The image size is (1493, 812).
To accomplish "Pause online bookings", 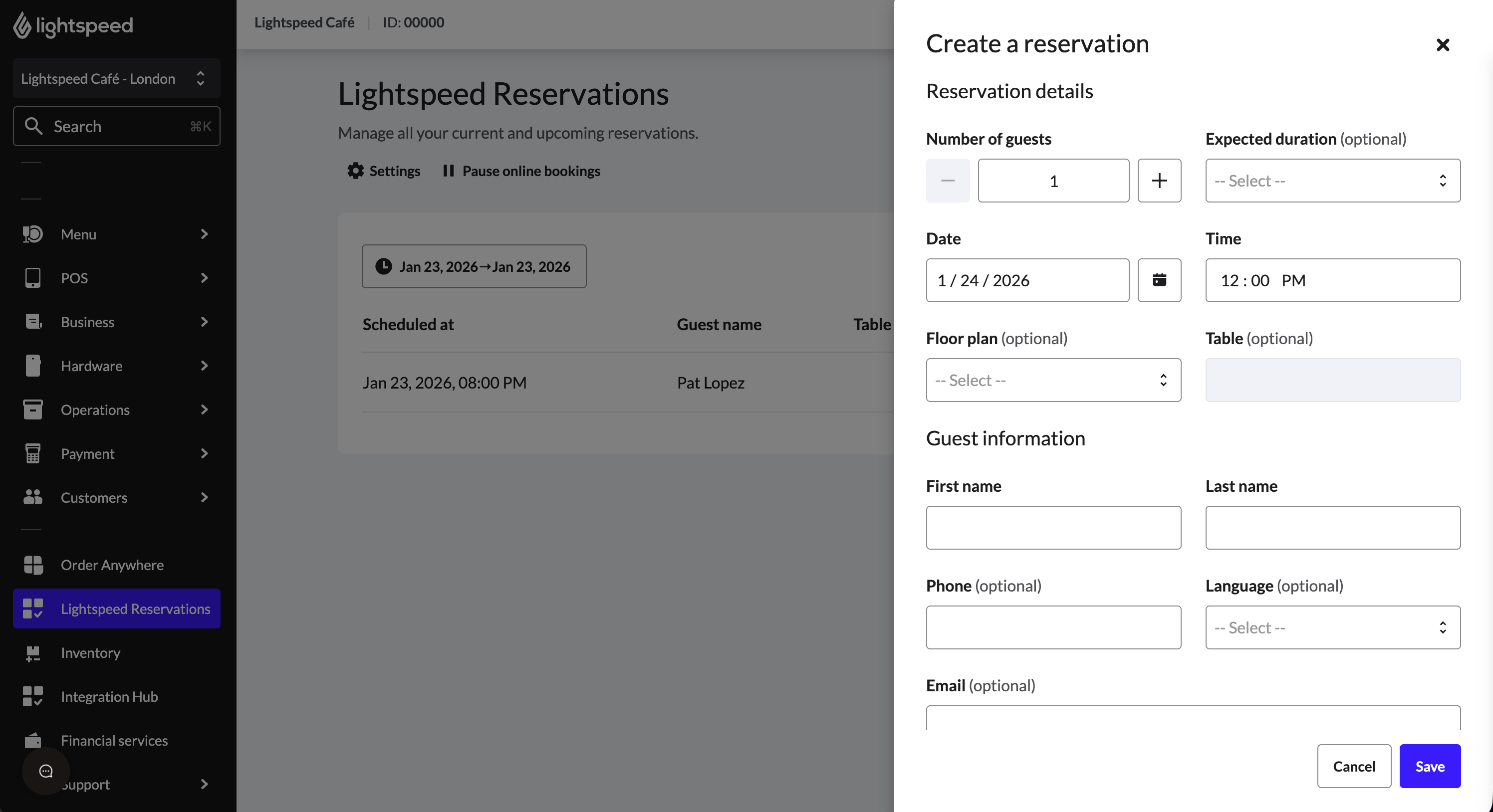I will click(520, 171).
